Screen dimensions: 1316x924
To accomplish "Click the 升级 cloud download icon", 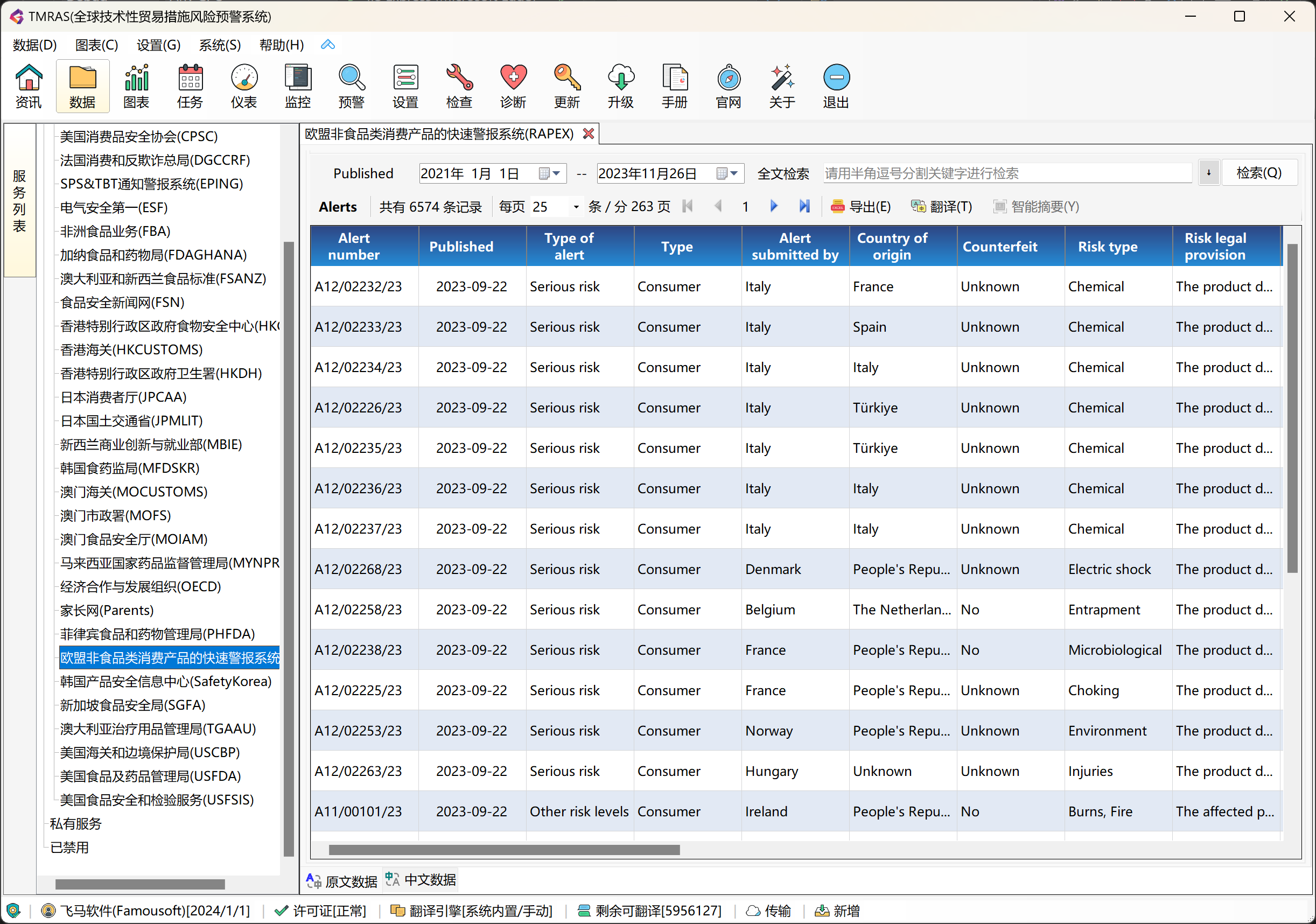I will tap(621, 86).
